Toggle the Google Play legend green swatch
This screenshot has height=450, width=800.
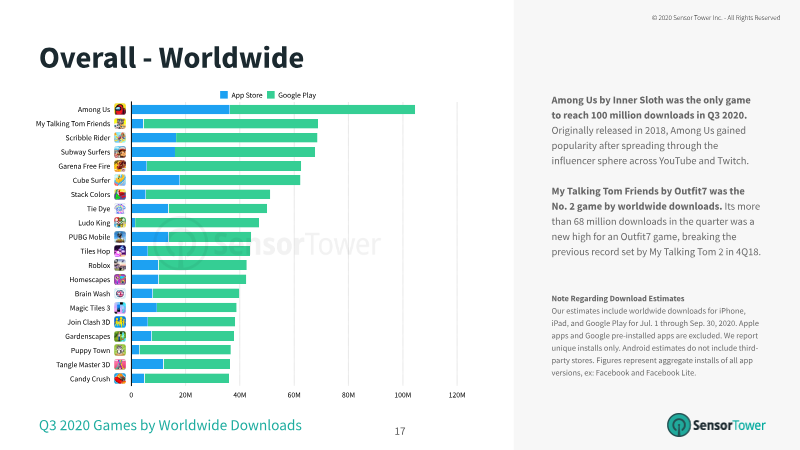pyautogui.click(x=271, y=95)
